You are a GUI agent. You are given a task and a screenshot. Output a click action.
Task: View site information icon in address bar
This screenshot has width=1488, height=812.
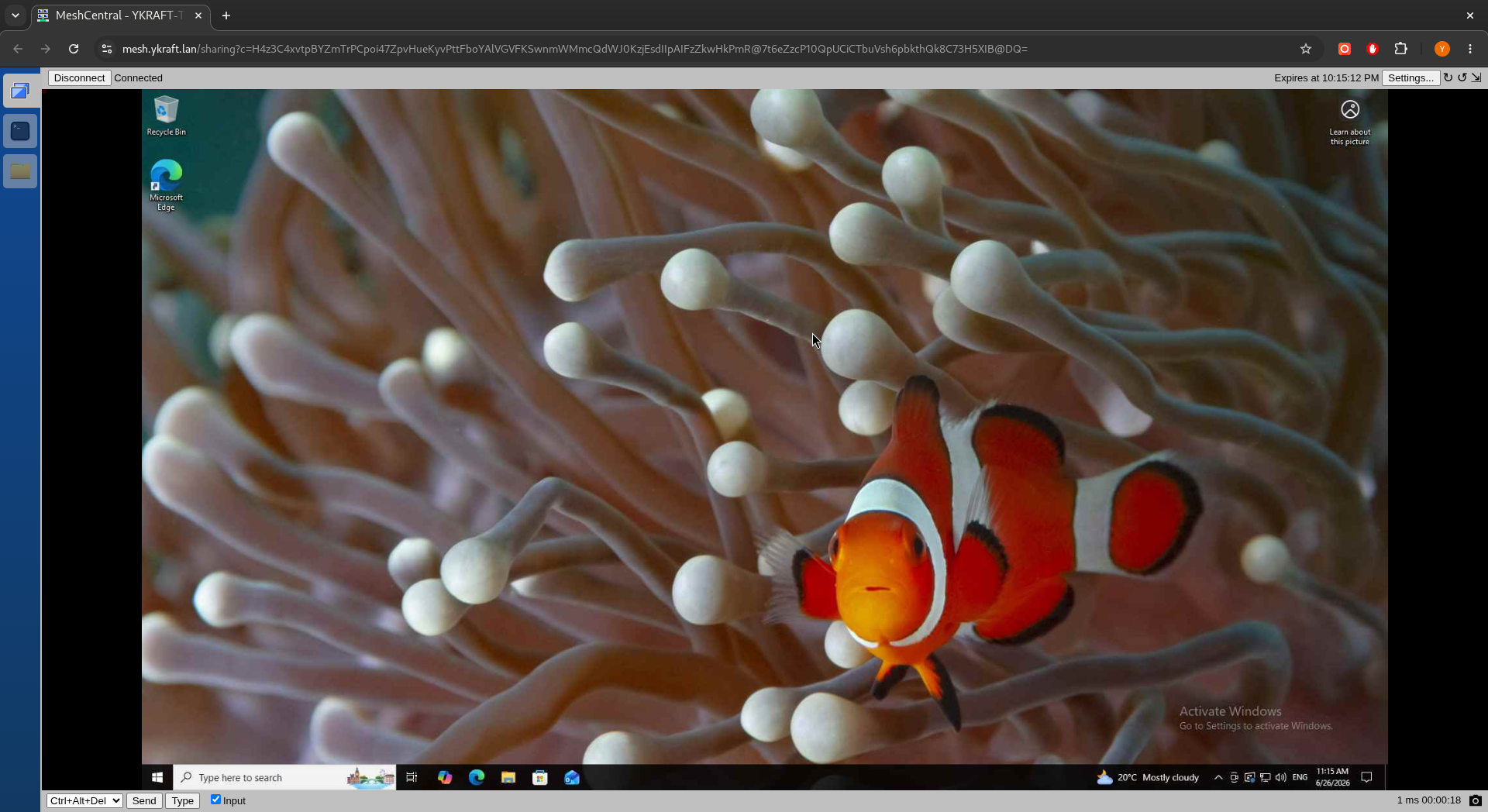(x=107, y=49)
